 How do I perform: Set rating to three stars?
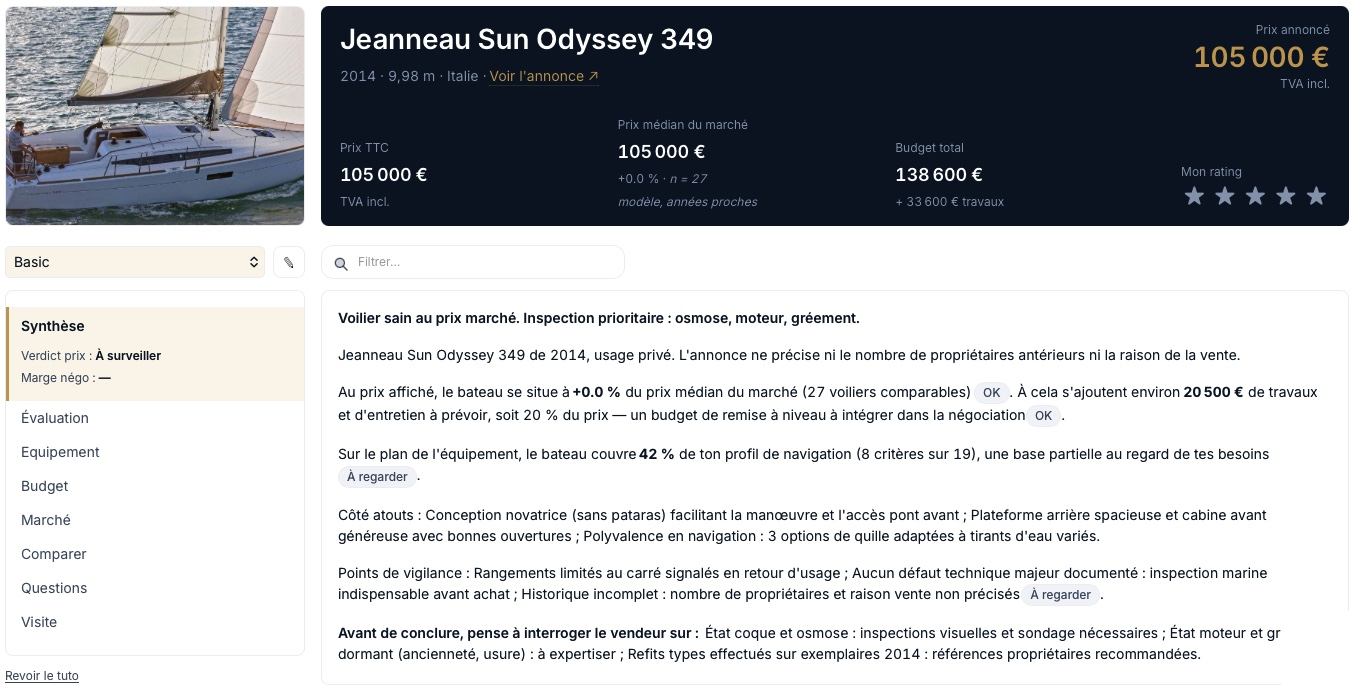pos(1255,196)
